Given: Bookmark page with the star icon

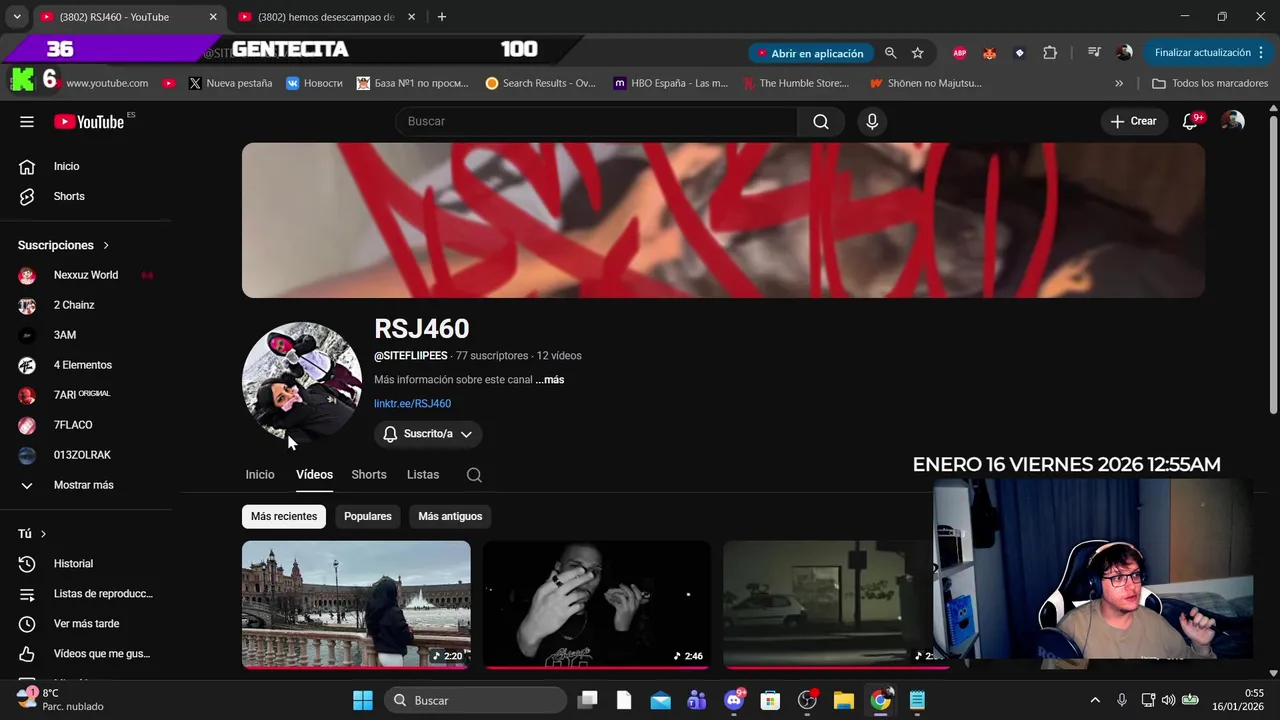Looking at the screenshot, I should point(918,53).
